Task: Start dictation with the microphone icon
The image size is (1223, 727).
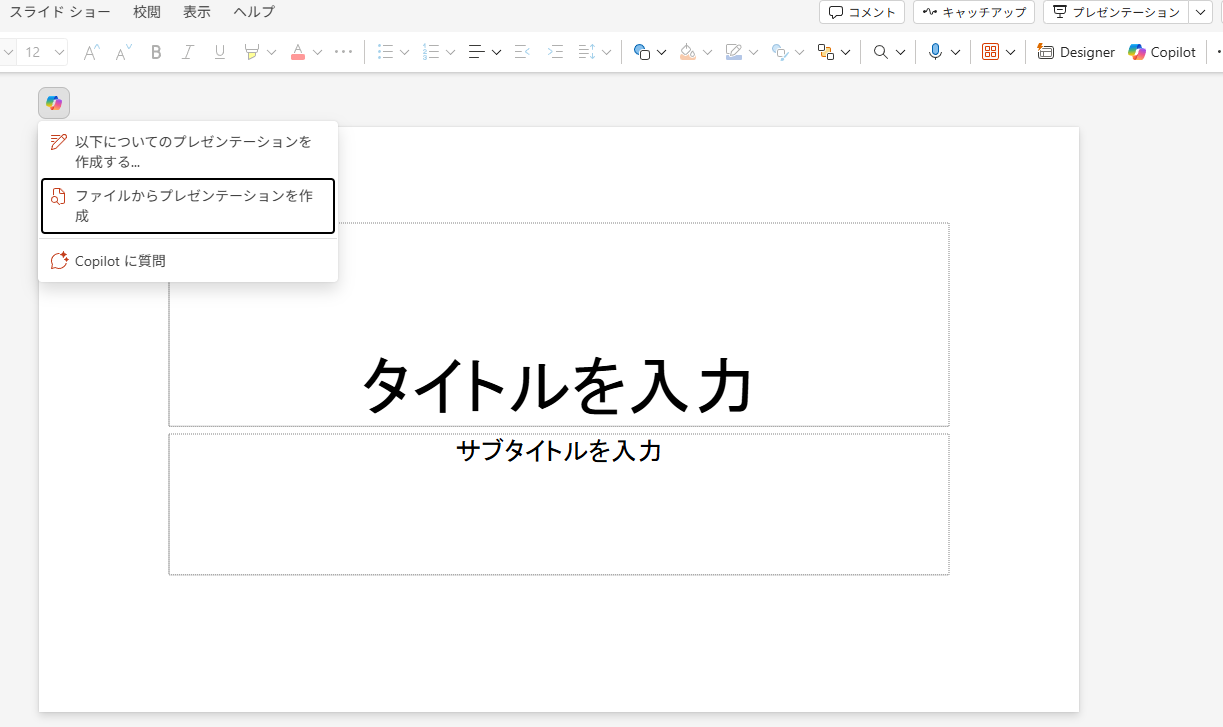Action: click(935, 52)
